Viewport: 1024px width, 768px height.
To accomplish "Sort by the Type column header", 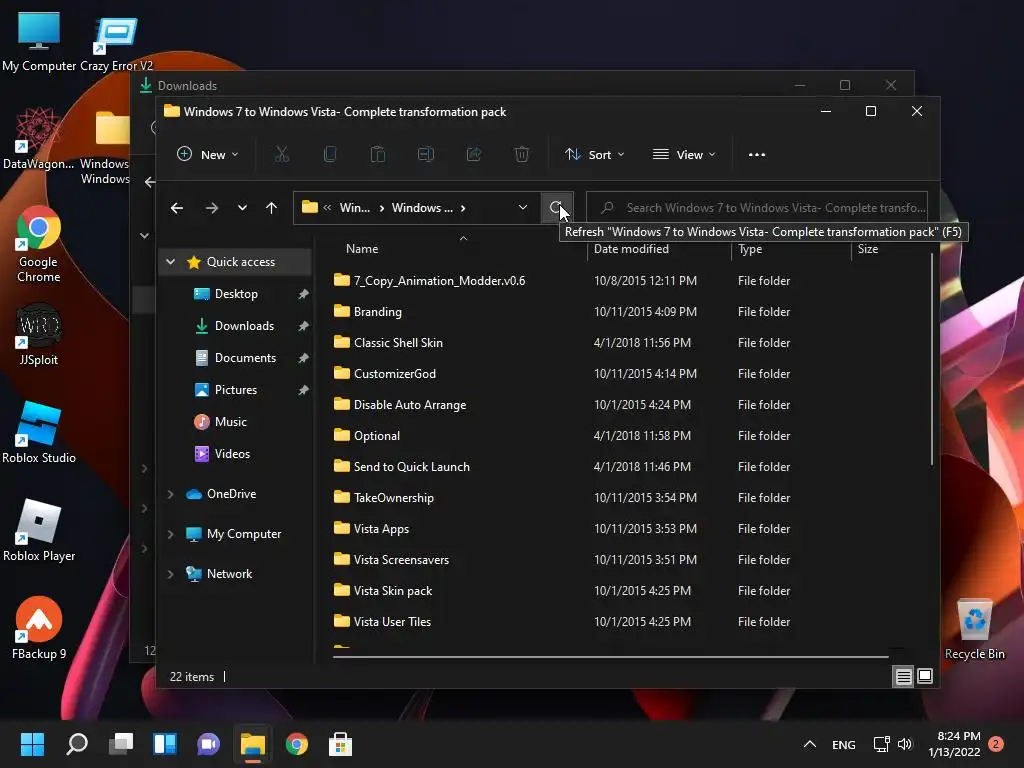I will [750, 249].
